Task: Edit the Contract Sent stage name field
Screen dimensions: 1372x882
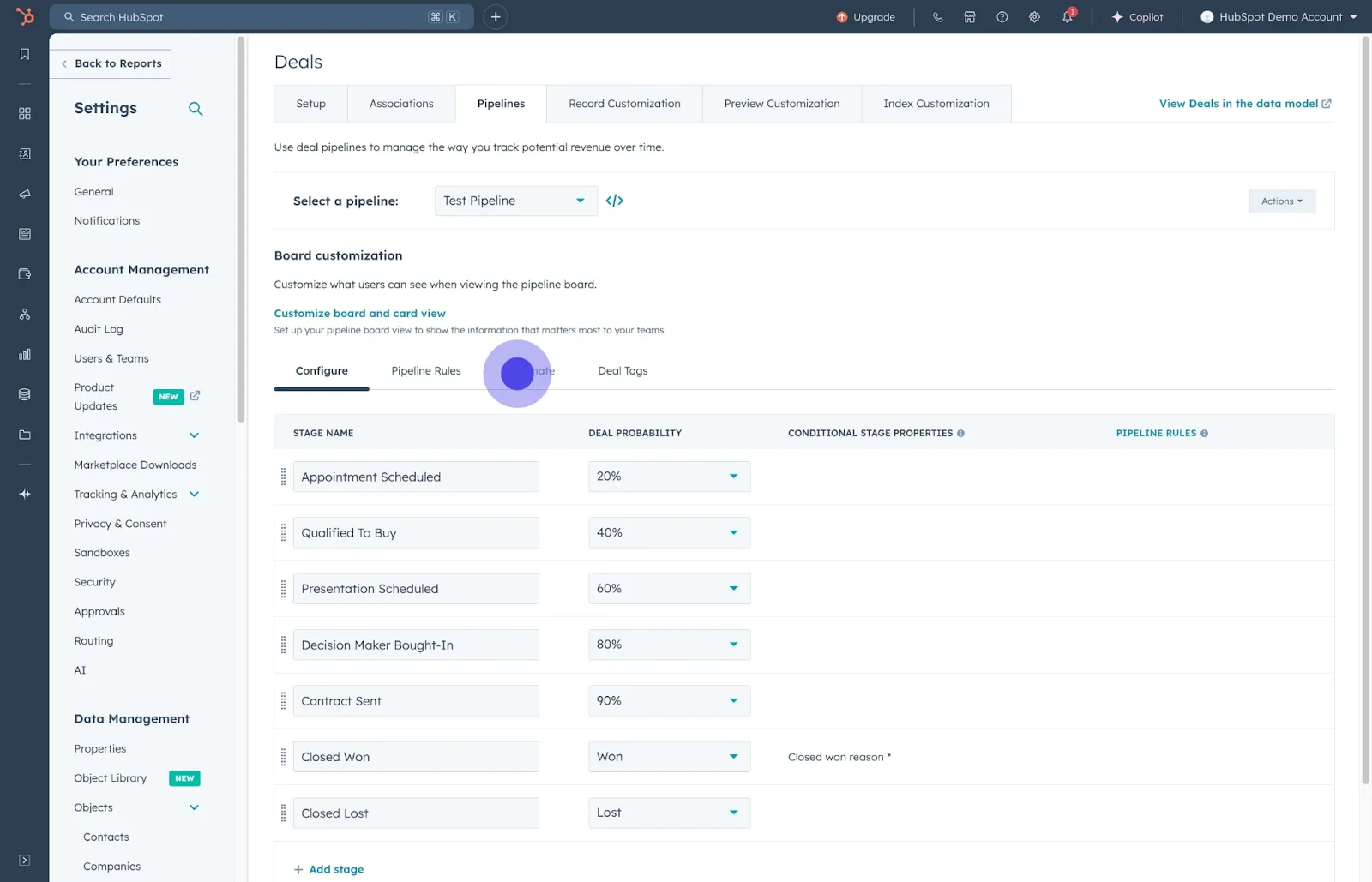Action: coord(416,701)
